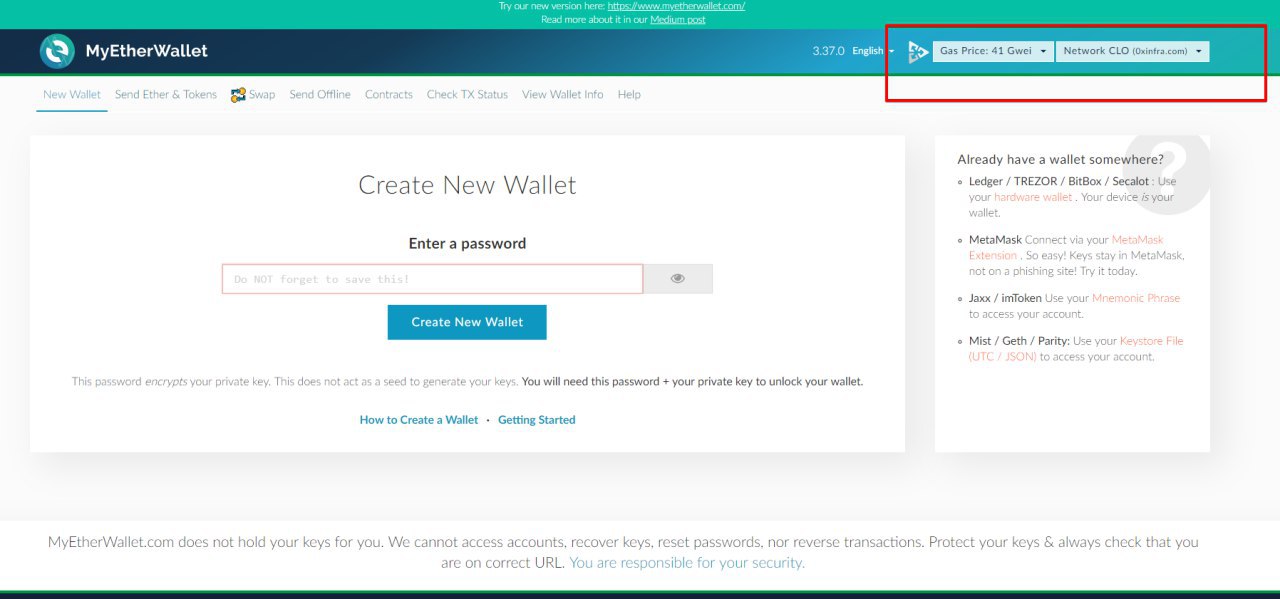Click the arrow icon beside Gas Price
Screen dimensions: 1280x599
(918, 52)
